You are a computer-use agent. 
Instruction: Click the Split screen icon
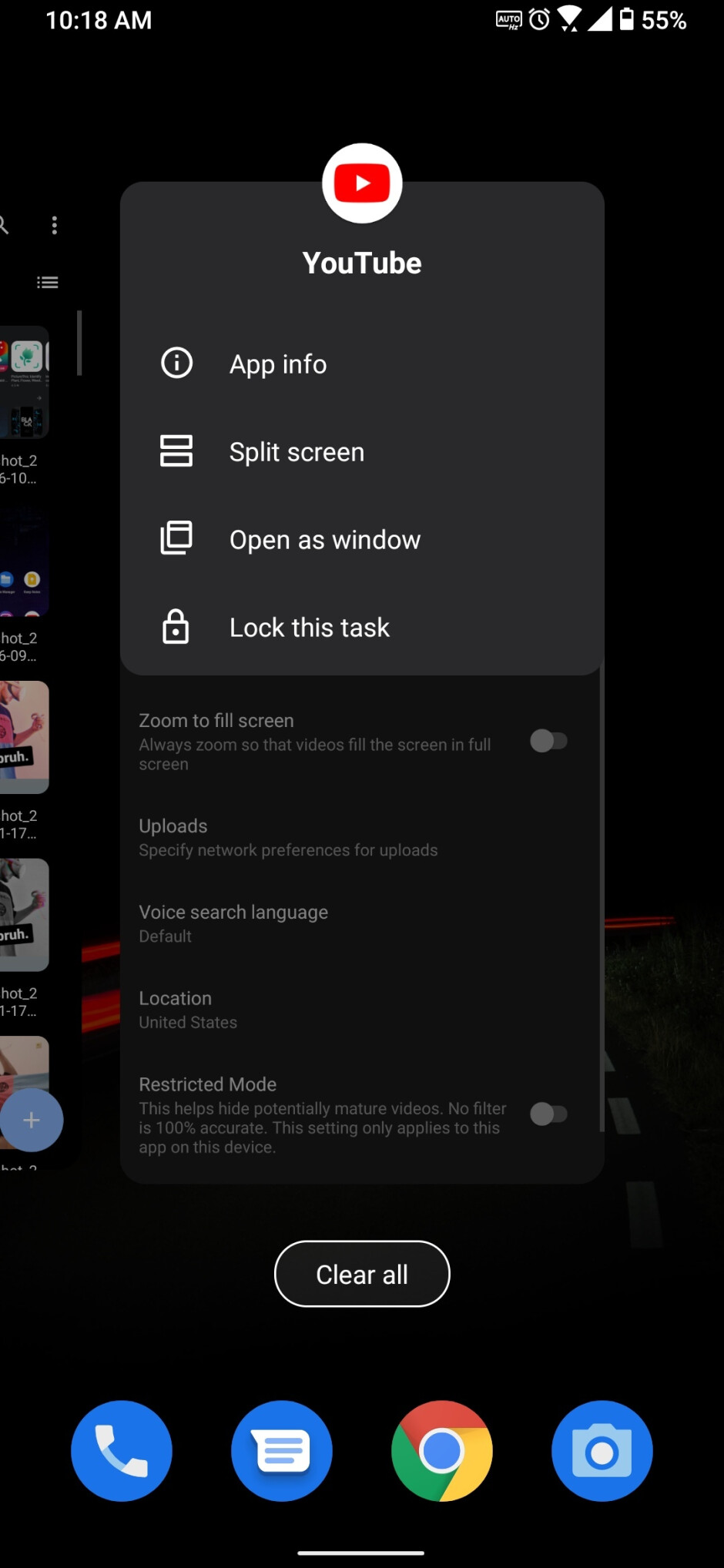[176, 451]
